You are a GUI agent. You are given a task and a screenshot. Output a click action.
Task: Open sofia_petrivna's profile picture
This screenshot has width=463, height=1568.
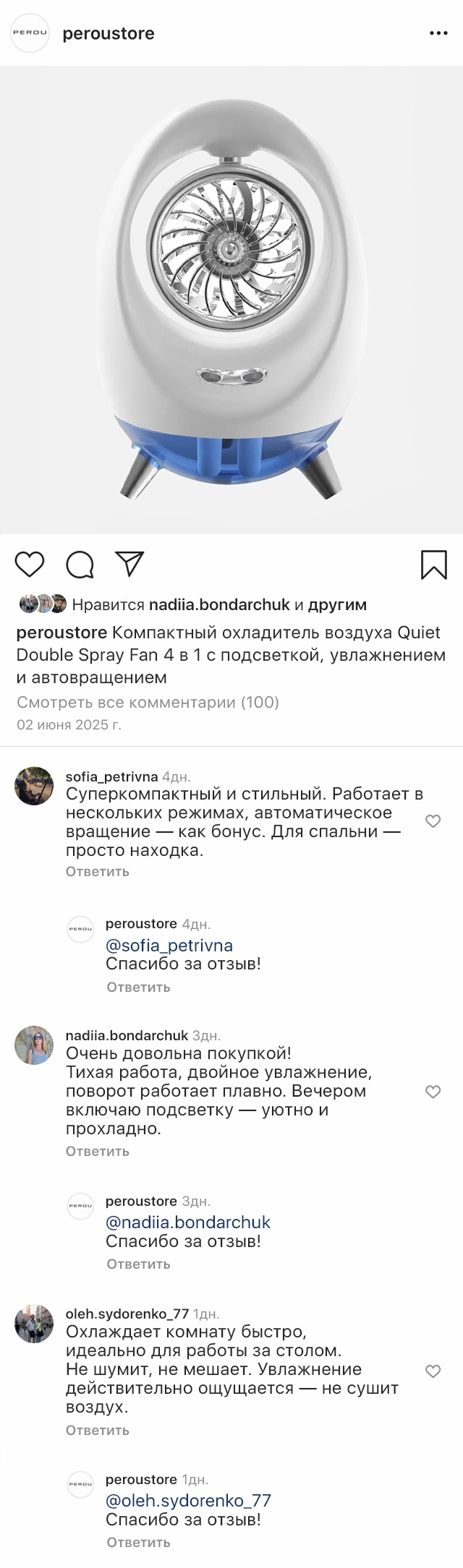click(34, 785)
